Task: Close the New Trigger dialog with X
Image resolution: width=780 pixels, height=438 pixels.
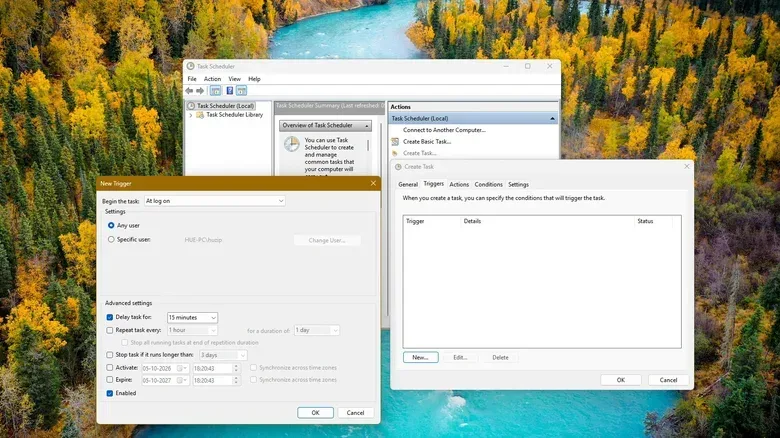Action: tap(373, 183)
